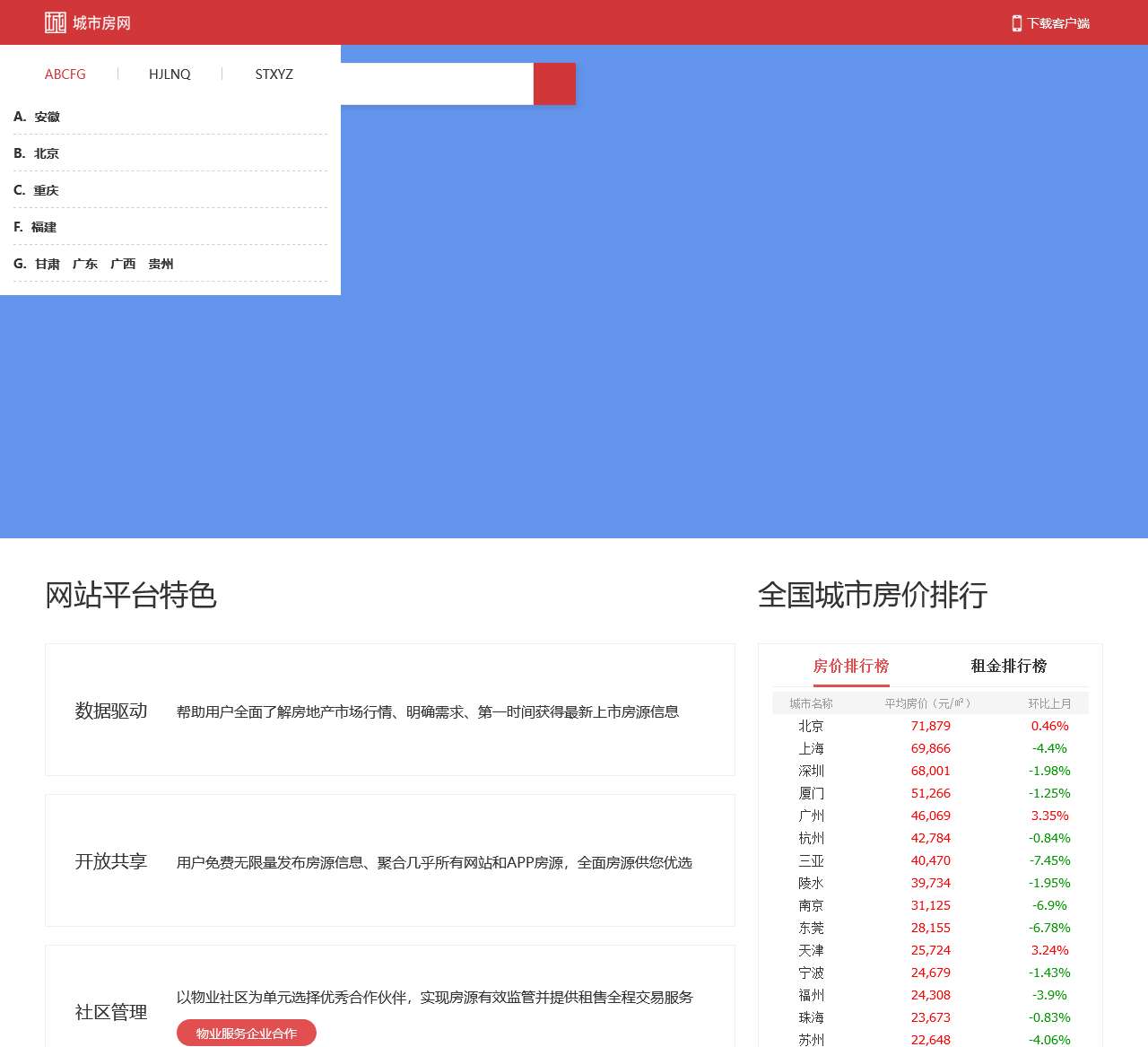Click the search input field
Viewport: 1148px width, 1047px height.
tap(437, 83)
